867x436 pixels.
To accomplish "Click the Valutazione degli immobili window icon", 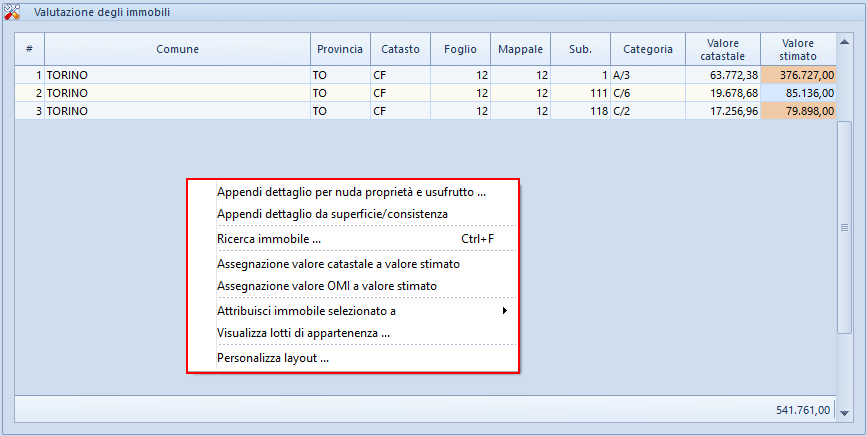I will click(11, 12).
